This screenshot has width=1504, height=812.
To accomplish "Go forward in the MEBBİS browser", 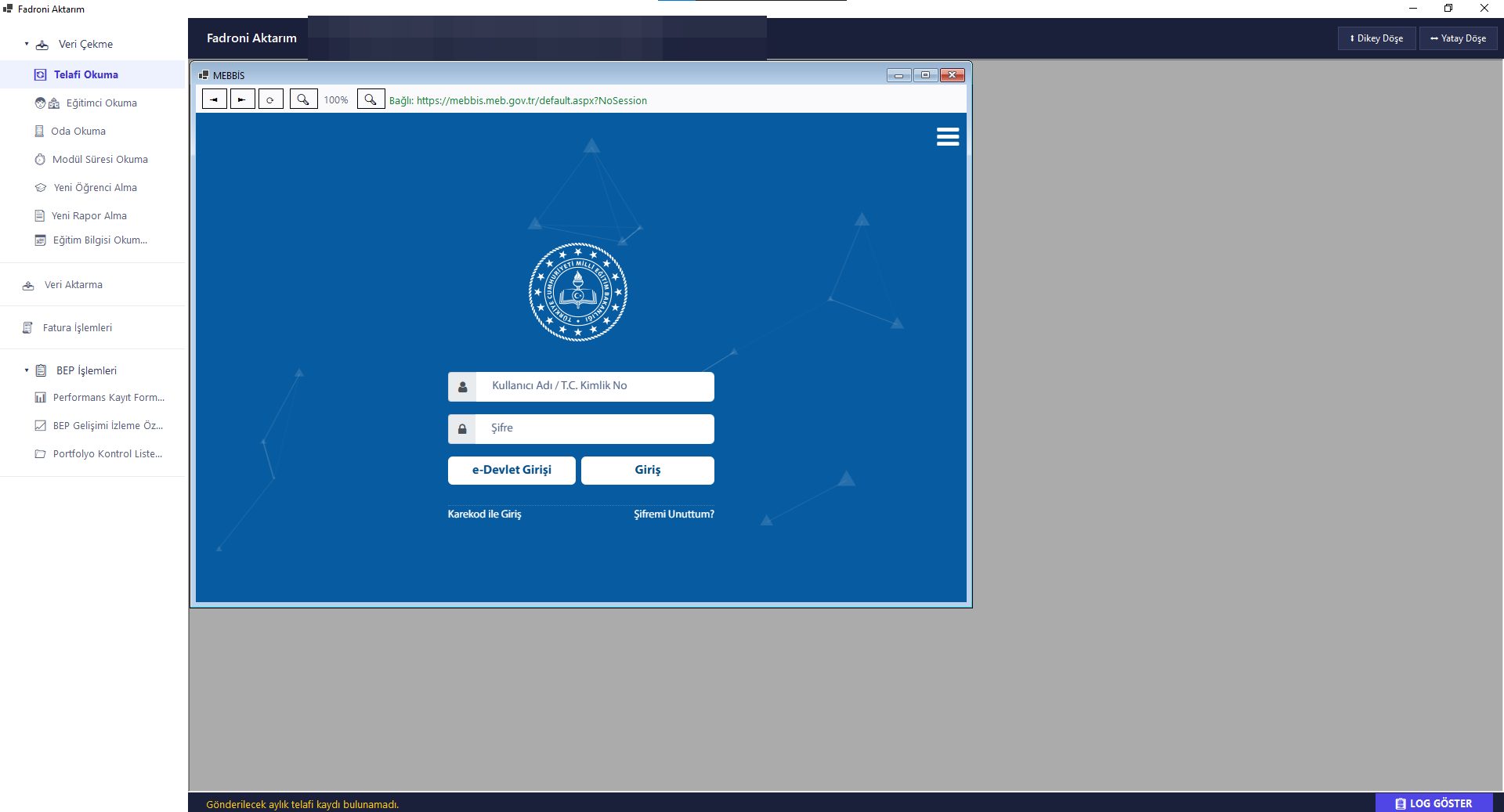I will click(x=243, y=99).
